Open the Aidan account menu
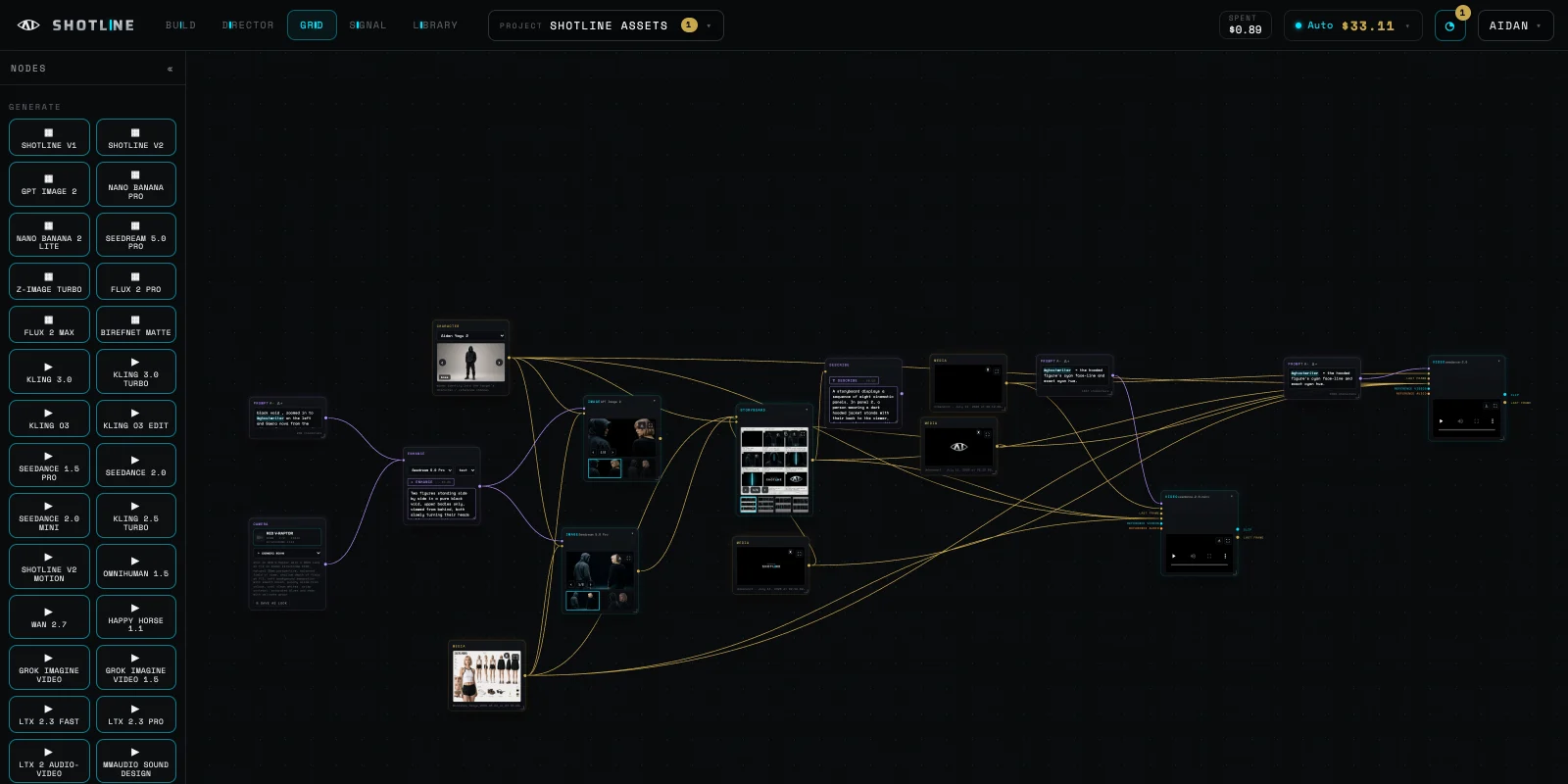Image resolution: width=1568 pixels, height=784 pixels. click(1515, 25)
